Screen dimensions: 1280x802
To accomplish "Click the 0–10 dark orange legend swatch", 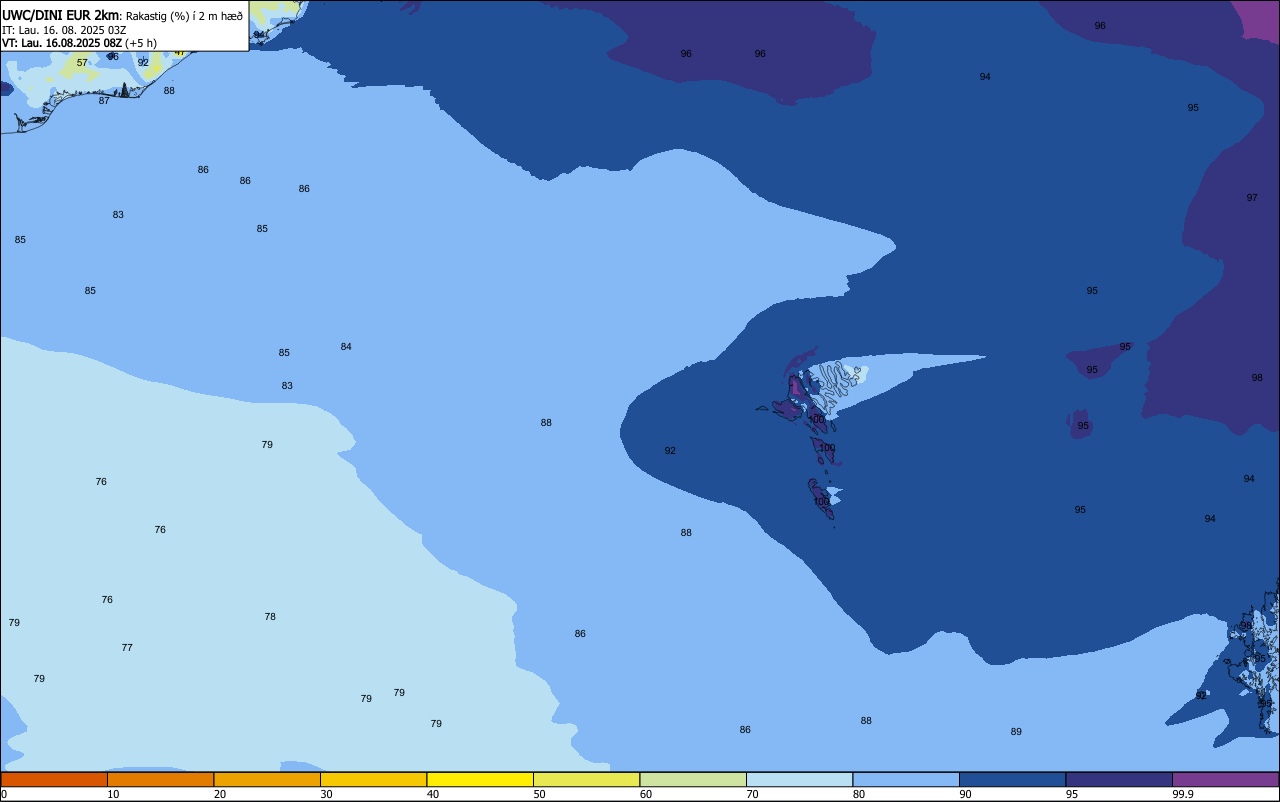I will 54,779.
